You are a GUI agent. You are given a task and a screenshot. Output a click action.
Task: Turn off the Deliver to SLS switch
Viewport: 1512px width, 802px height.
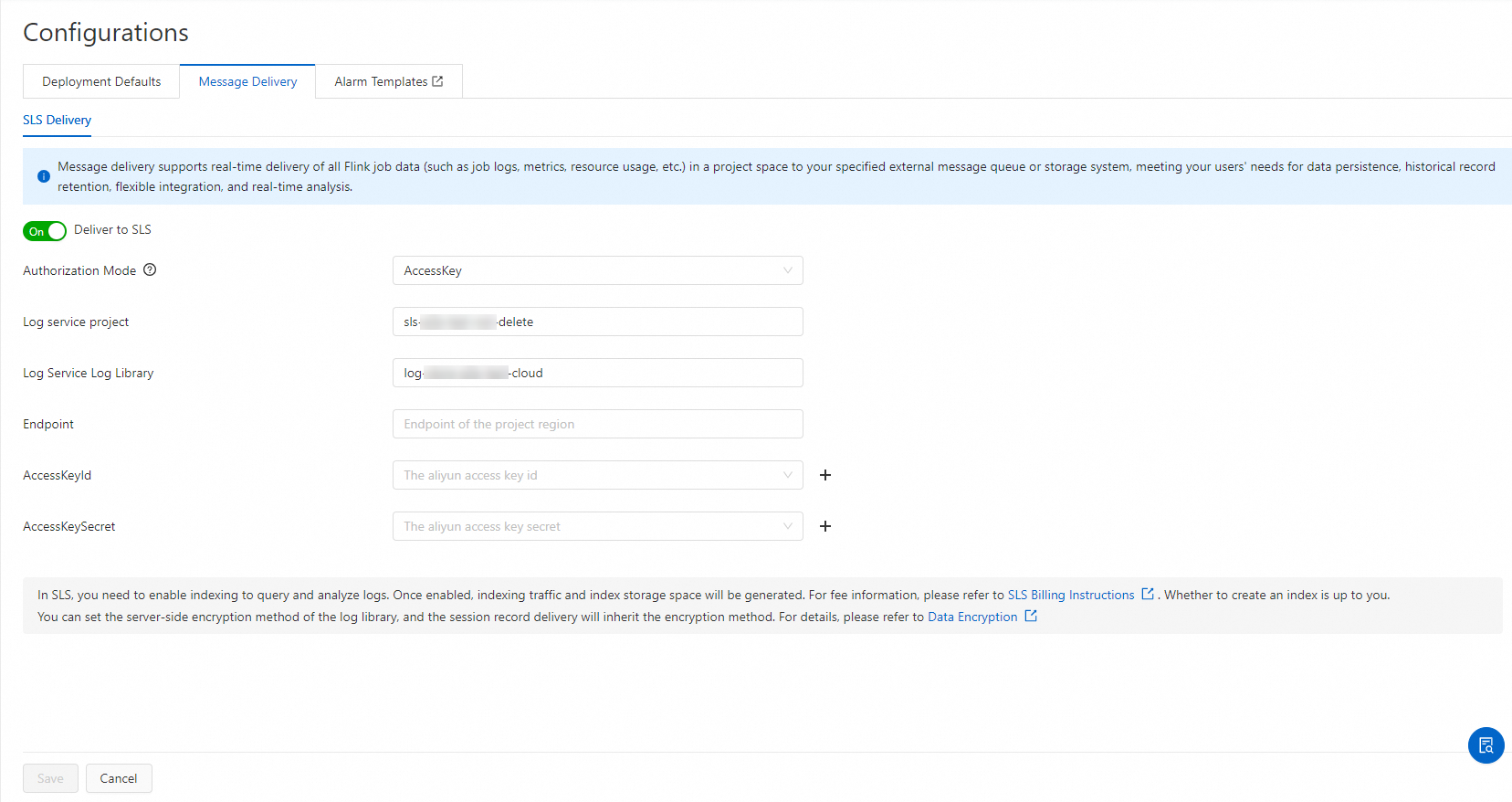click(x=45, y=231)
